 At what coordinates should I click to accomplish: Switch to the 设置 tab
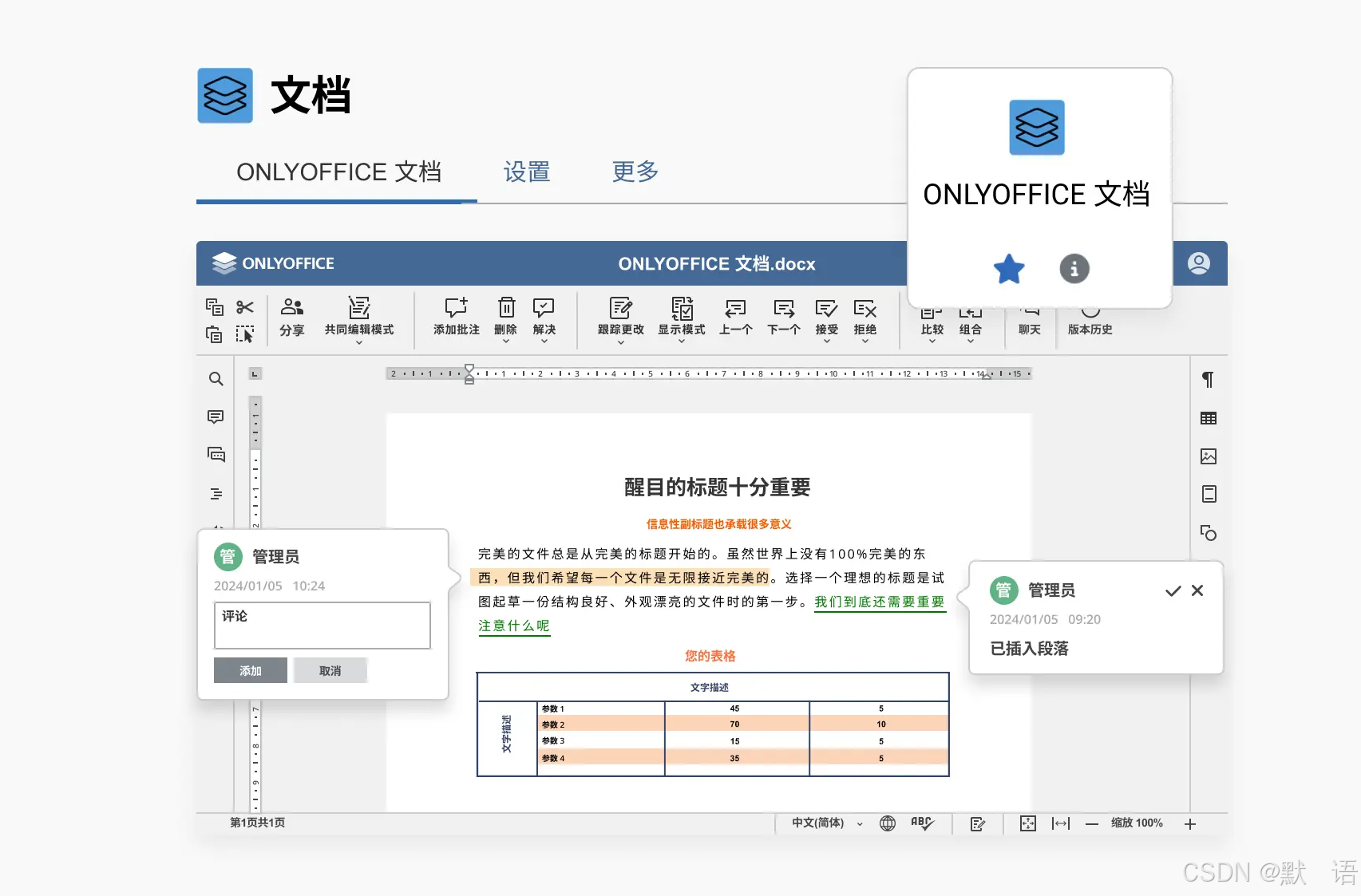click(x=527, y=172)
